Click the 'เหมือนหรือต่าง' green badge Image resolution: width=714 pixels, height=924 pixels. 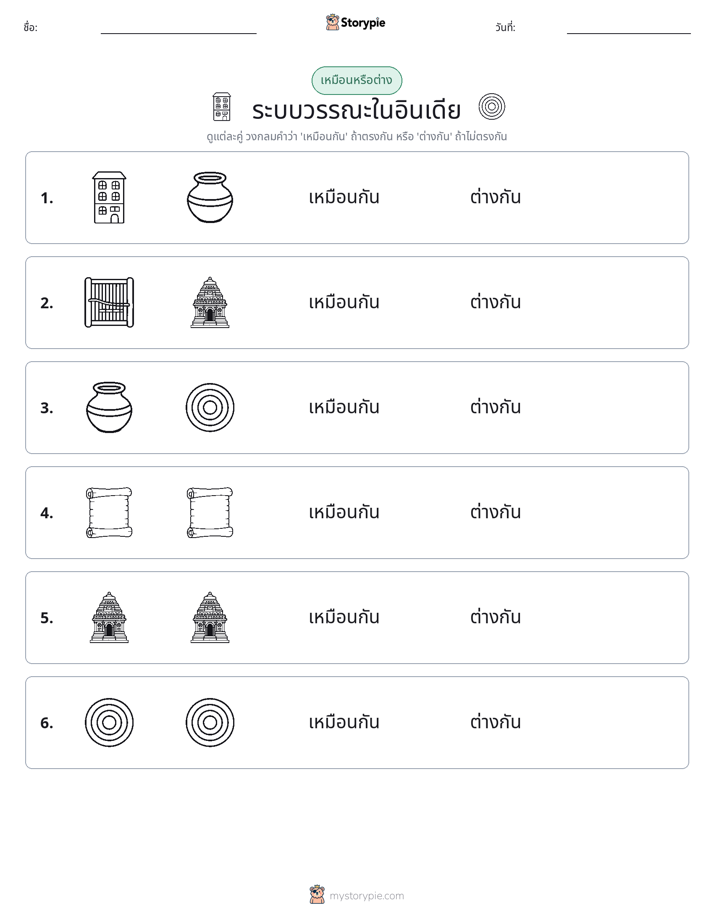coord(357,80)
